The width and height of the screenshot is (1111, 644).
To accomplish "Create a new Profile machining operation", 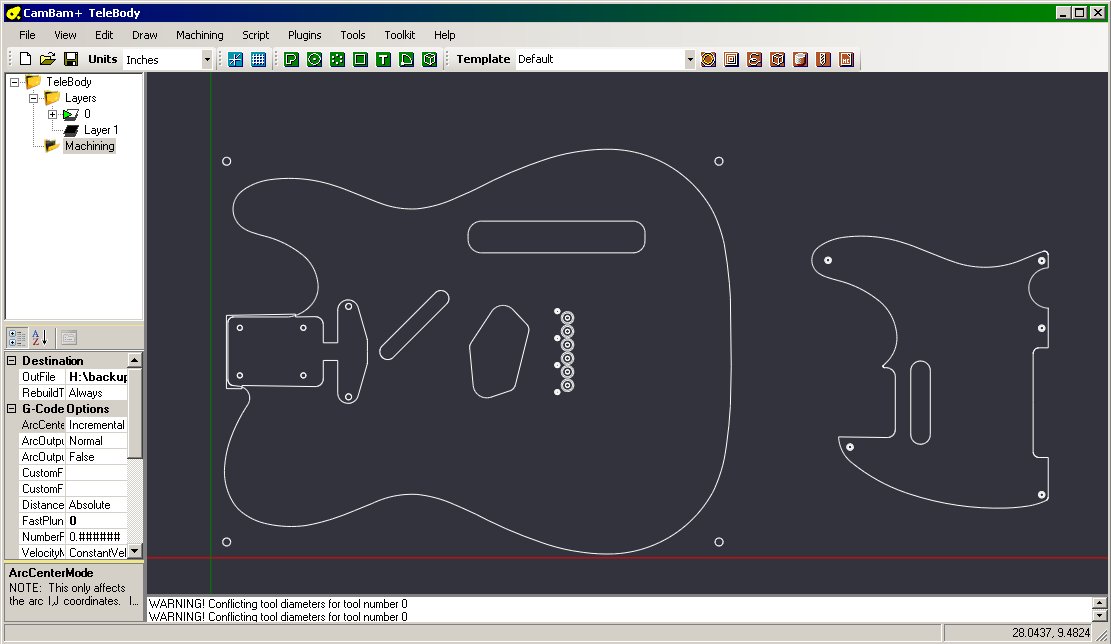I will [x=708, y=59].
